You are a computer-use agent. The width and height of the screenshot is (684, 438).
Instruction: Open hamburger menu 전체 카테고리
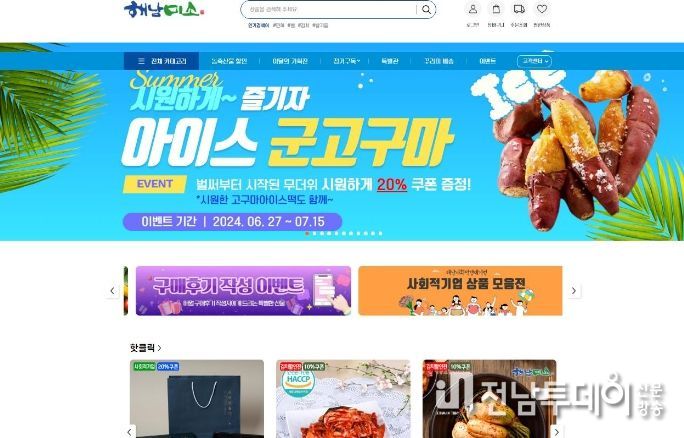pos(161,61)
